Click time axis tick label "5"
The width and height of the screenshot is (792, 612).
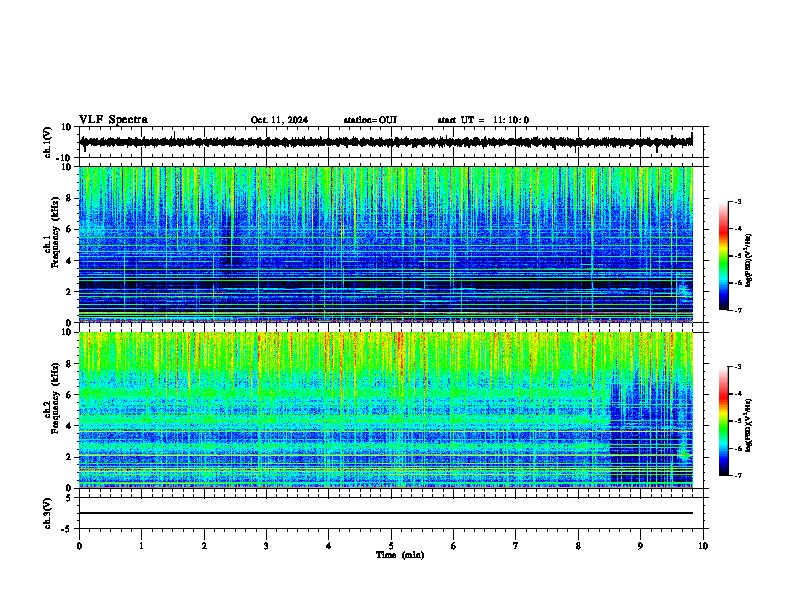391,546
